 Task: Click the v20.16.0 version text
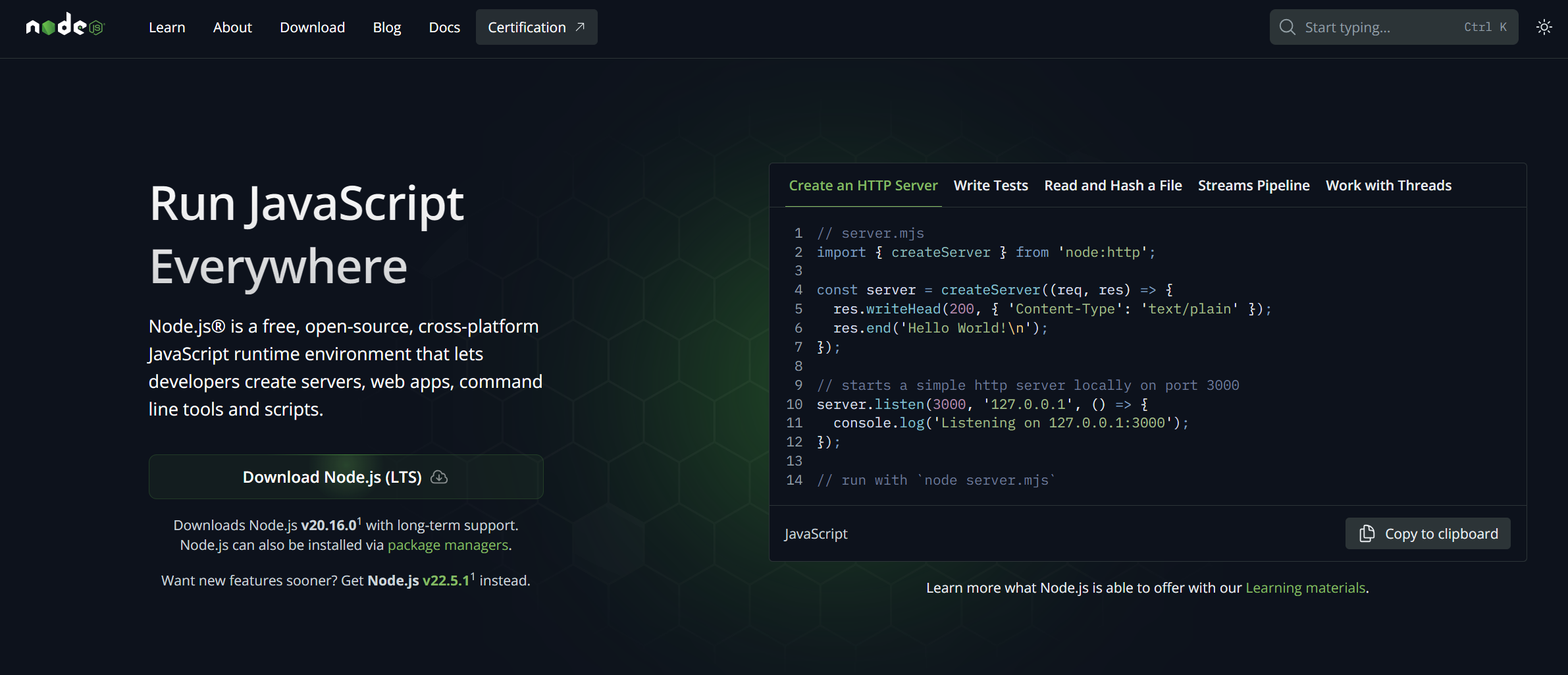(328, 526)
